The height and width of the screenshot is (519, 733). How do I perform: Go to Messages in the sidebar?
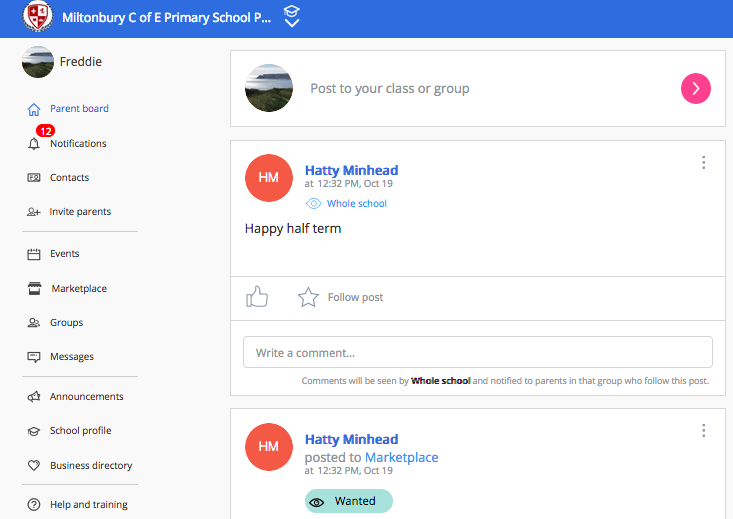tap(72, 357)
